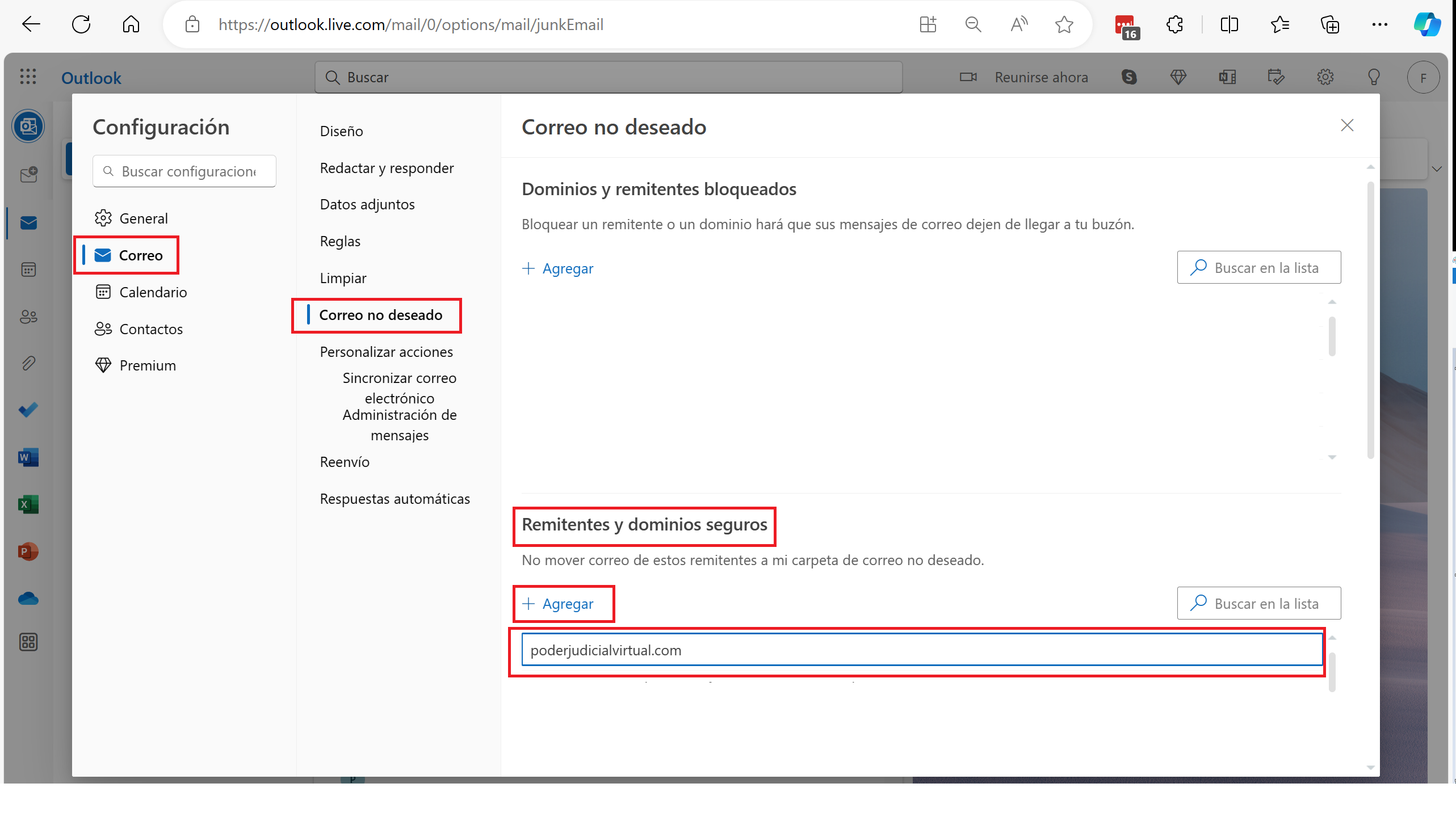Click Agregar under safe senders
1456x817 pixels.
pos(558,604)
